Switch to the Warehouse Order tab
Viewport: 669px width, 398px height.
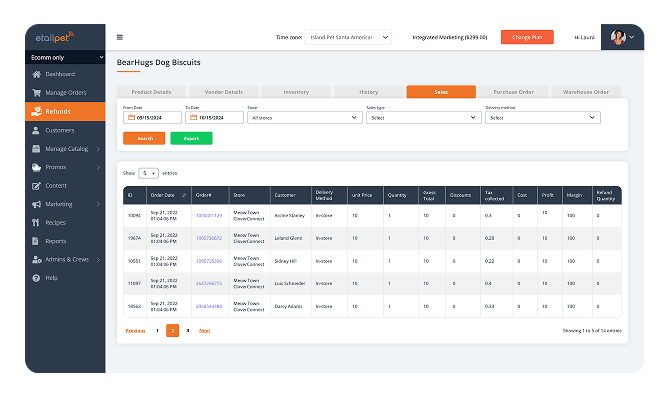[586, 92]
